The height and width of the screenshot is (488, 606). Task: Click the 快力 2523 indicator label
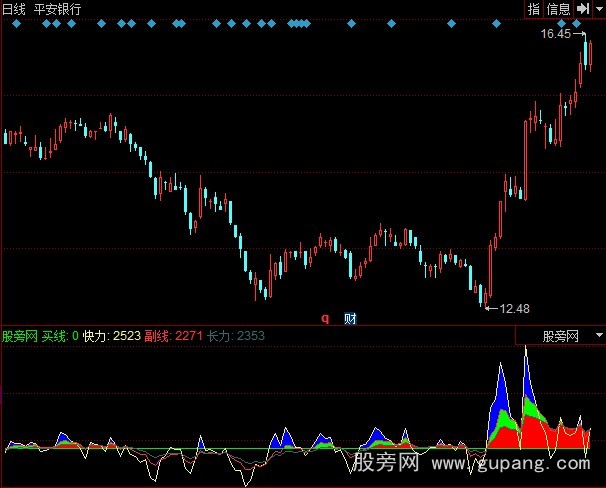pyautogui.click(x=111, y=336)
